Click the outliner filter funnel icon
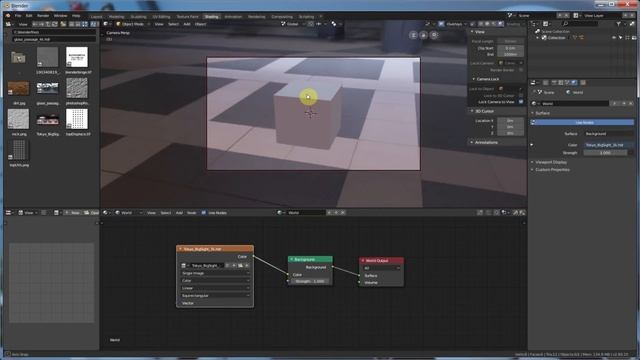Screen dimensions: 640x360 point(618,24)
